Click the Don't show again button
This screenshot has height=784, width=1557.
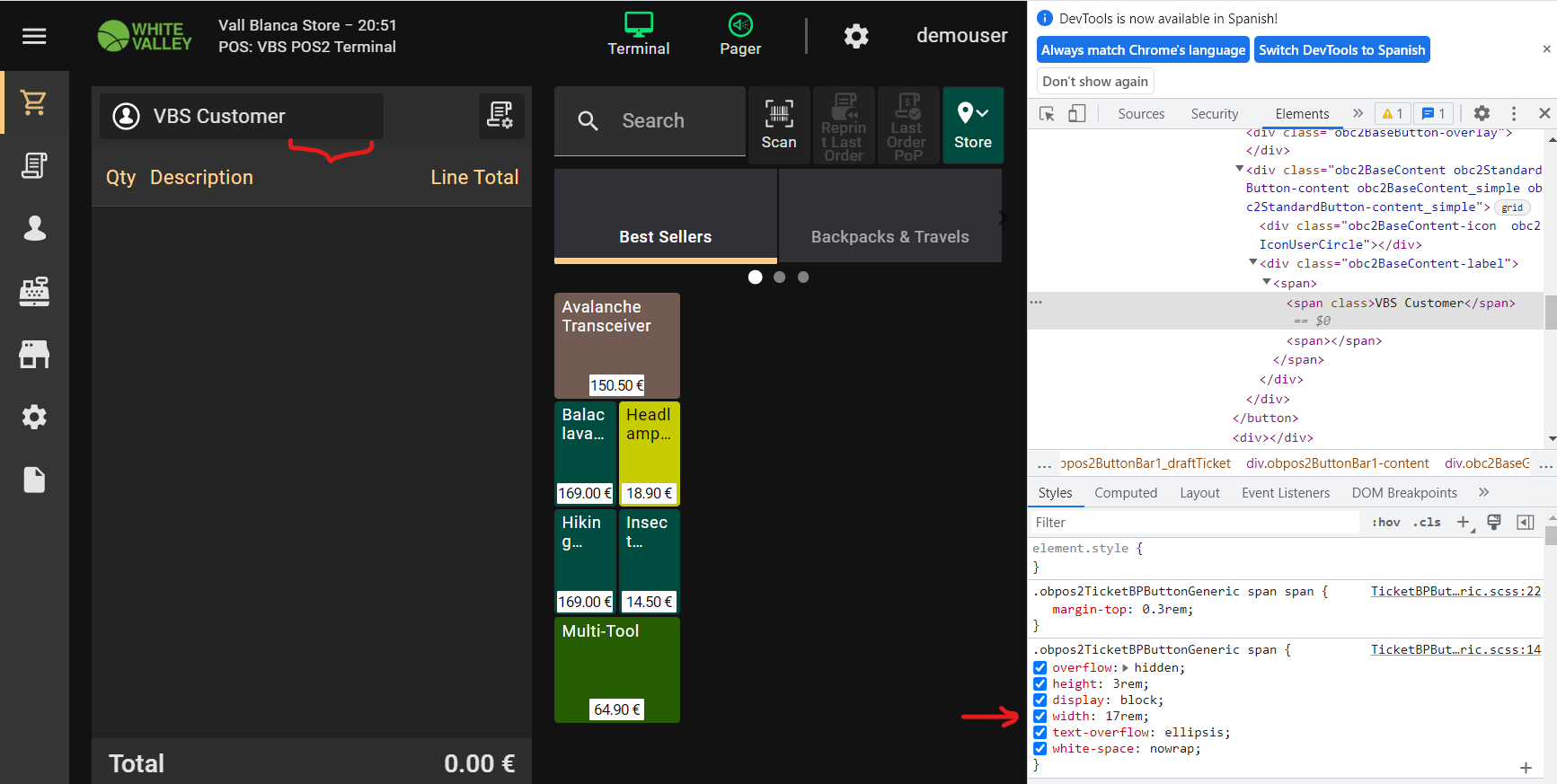click(x=1094, y=81)
